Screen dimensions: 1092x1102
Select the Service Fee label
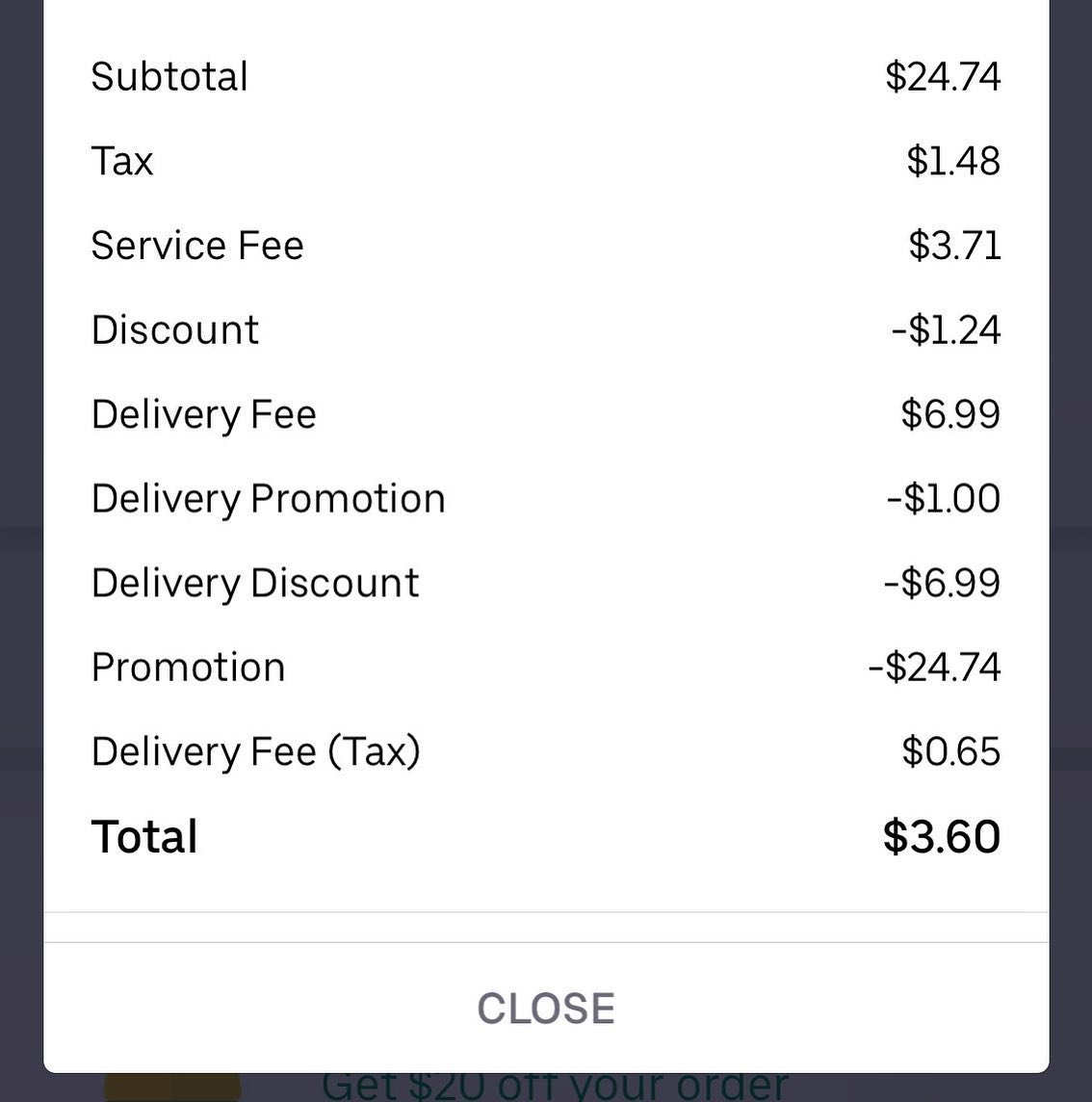pyautogui.click(x=197, y=246)
